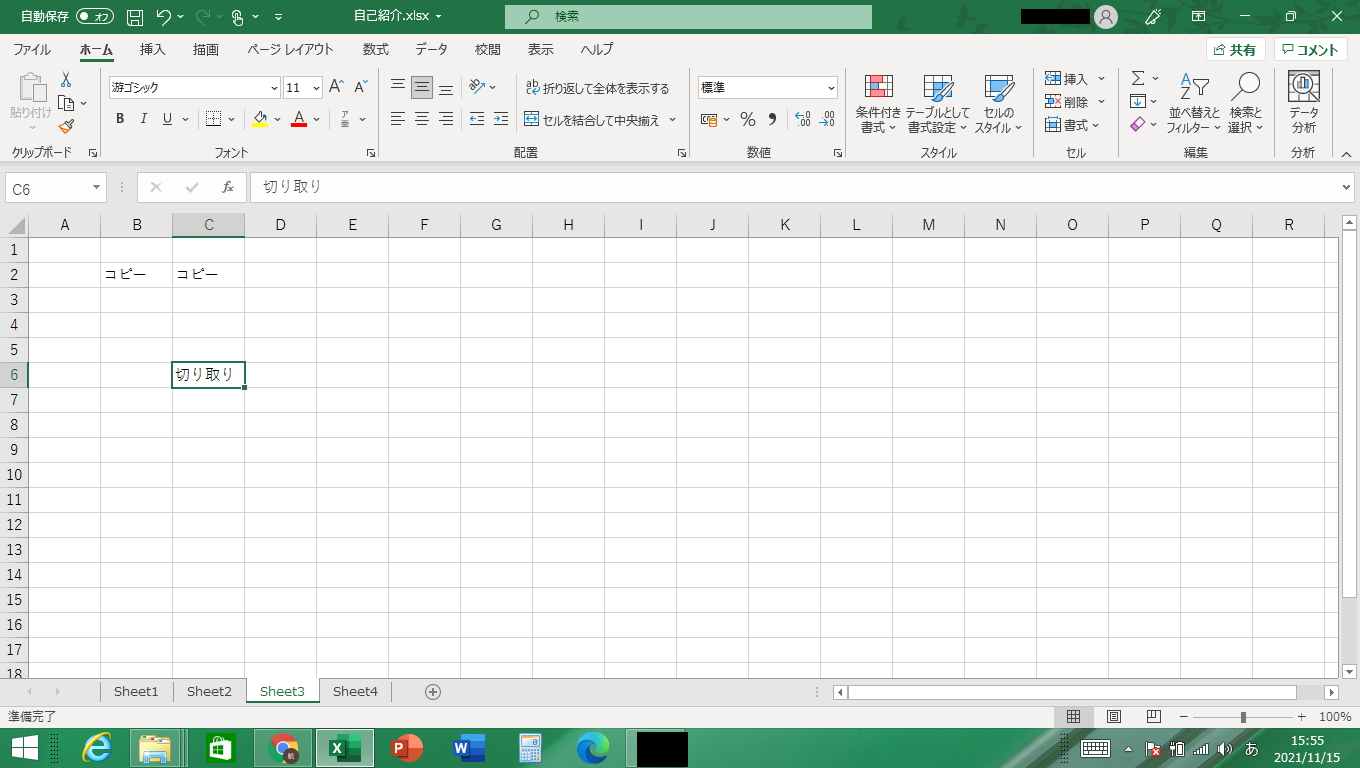Expand Merge & Center (セルを結合して中央揃え) options arrow

pos(673,120)
